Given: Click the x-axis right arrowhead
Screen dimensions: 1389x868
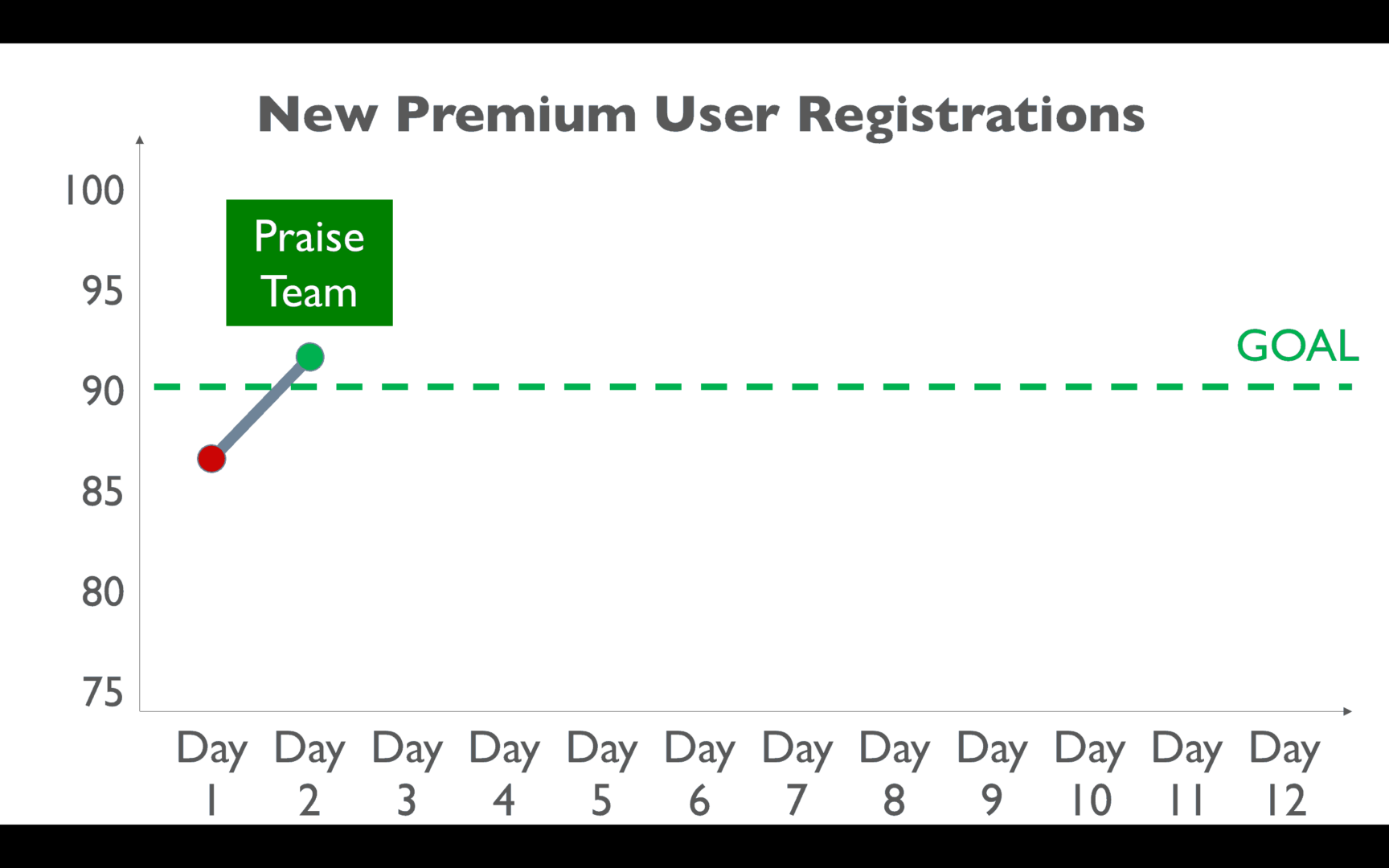Looking at the screenshot, I should pyautogui.click(x=1348, y=711).
